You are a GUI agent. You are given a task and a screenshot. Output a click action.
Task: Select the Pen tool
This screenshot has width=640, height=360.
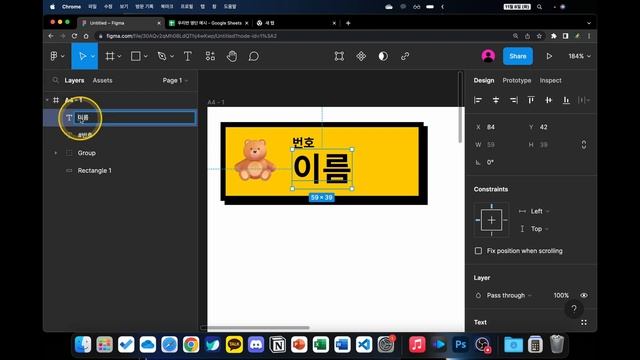pyautogui.click(x=162, y=56)
